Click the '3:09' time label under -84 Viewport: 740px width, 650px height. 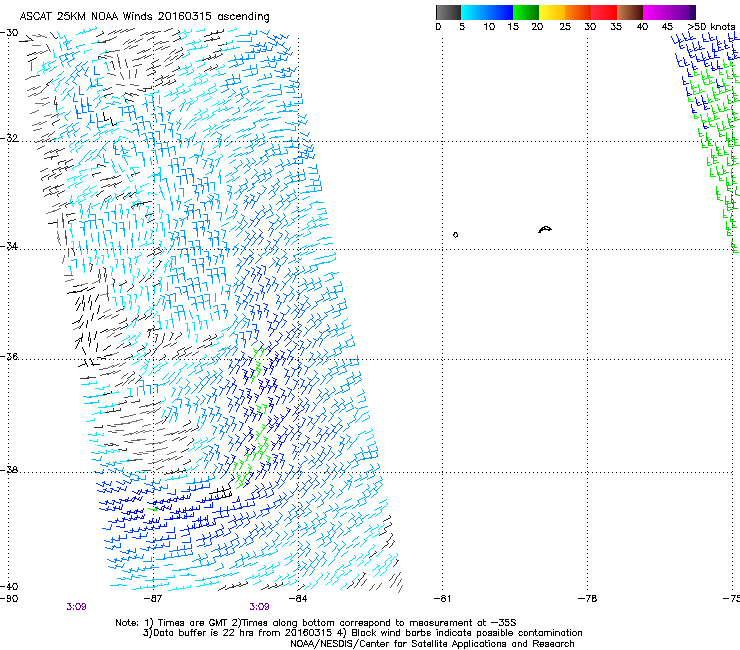click(260, 607)
